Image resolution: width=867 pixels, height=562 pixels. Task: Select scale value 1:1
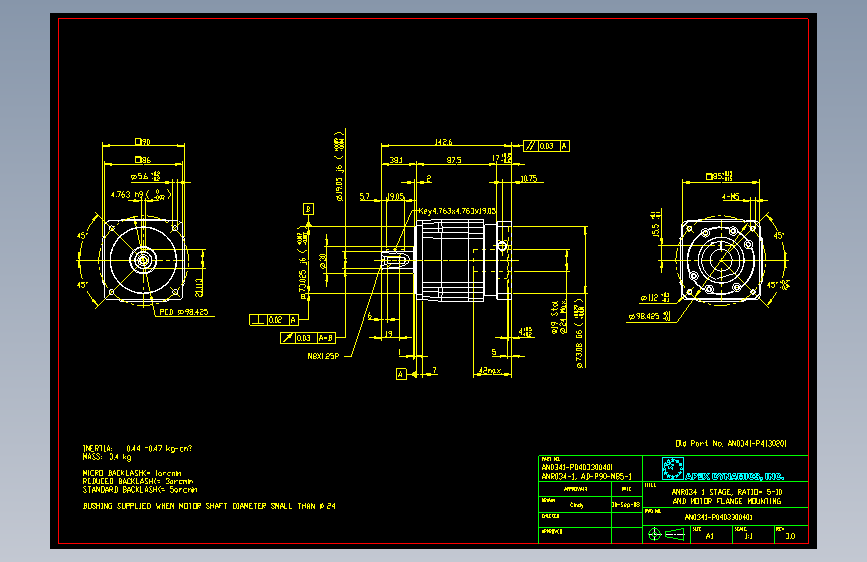coord(749,536)
